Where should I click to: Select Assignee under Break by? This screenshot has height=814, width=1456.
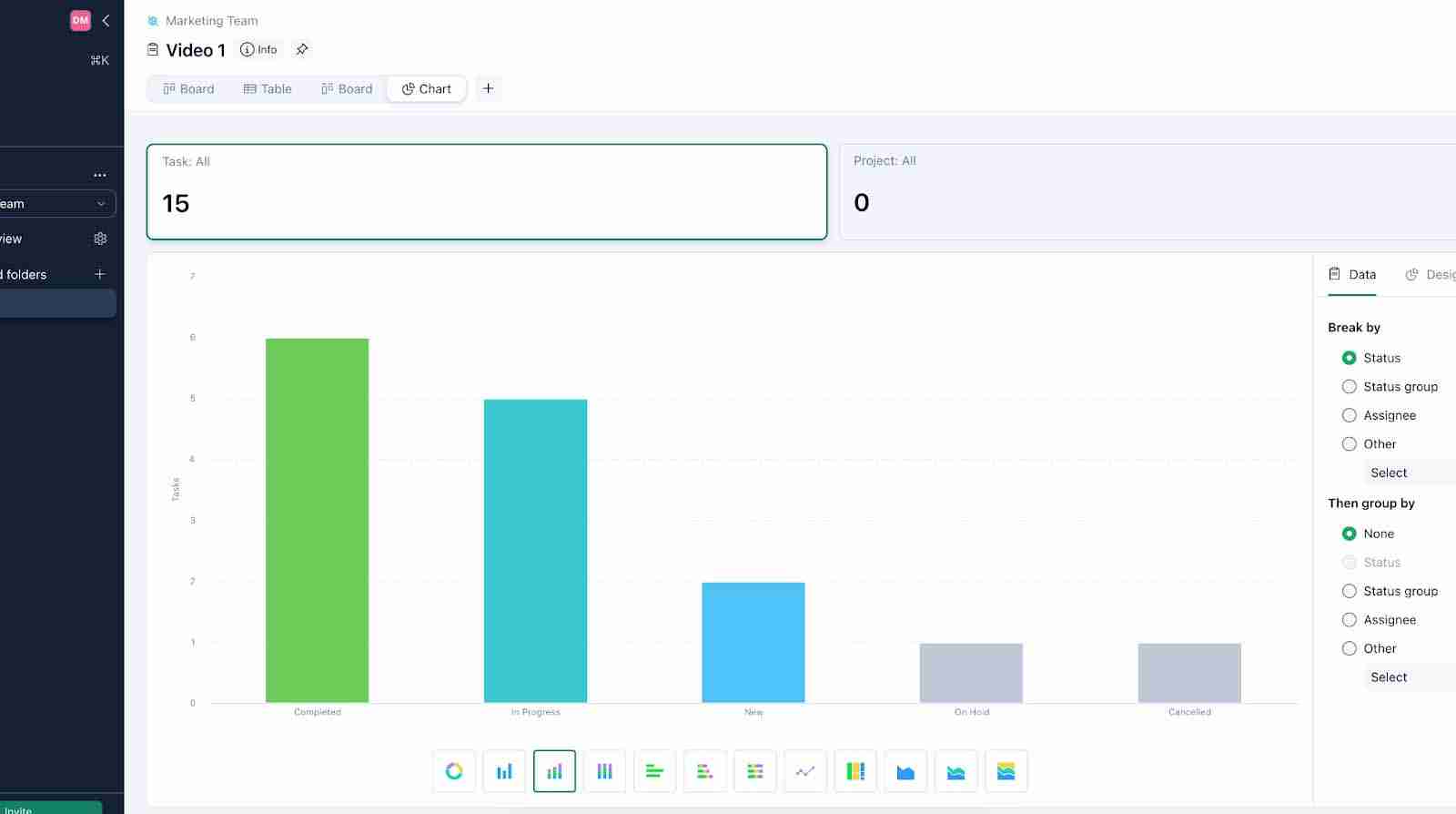(x=1349, y=415)
